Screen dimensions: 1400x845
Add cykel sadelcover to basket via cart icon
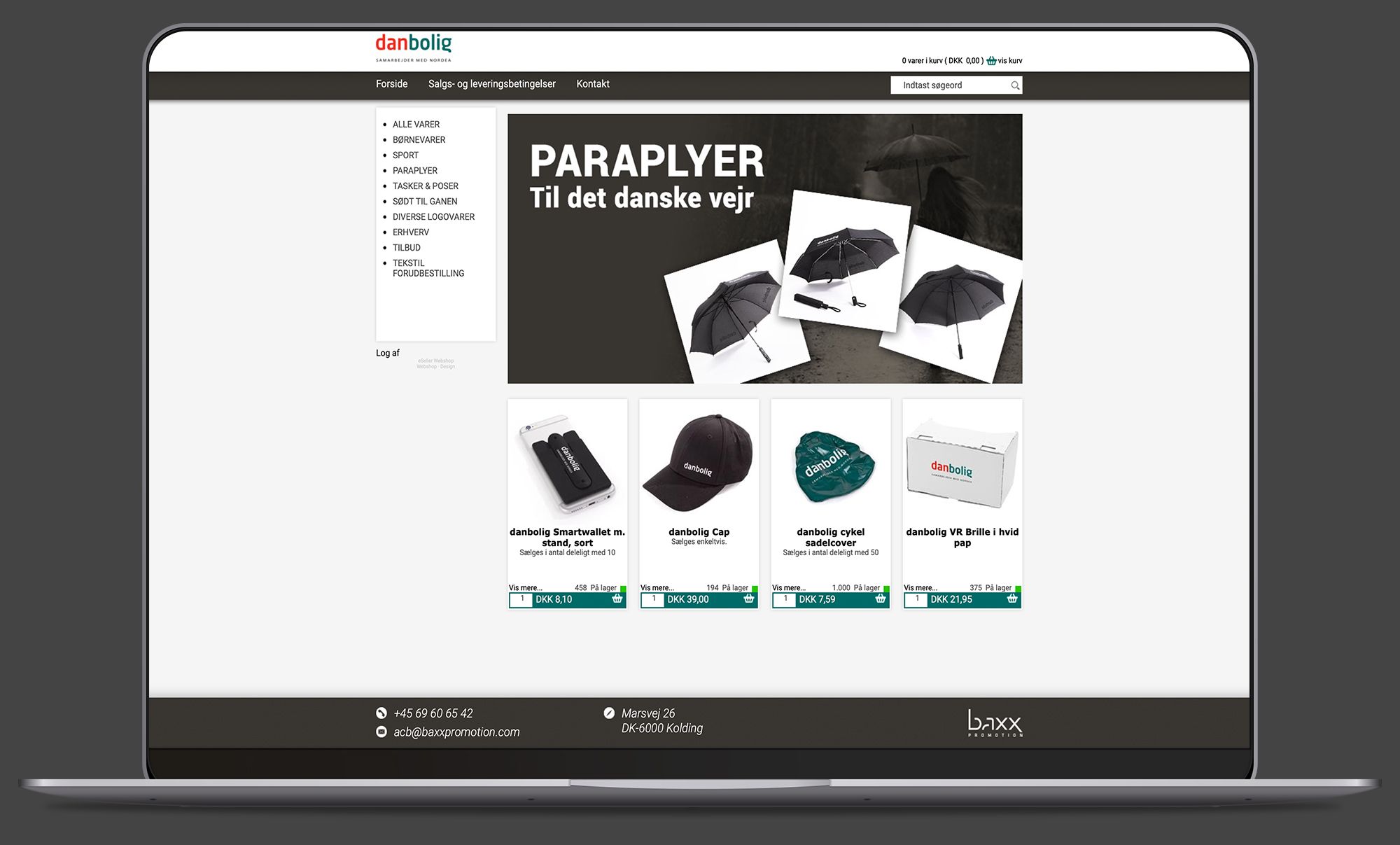point(880,599)
